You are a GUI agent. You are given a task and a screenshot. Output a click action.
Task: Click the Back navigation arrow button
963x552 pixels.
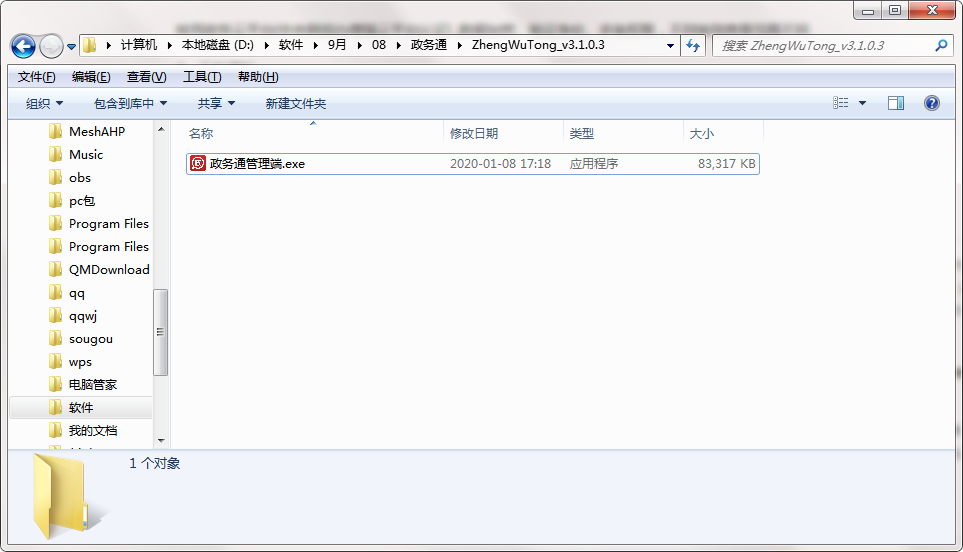coord(23,46)
